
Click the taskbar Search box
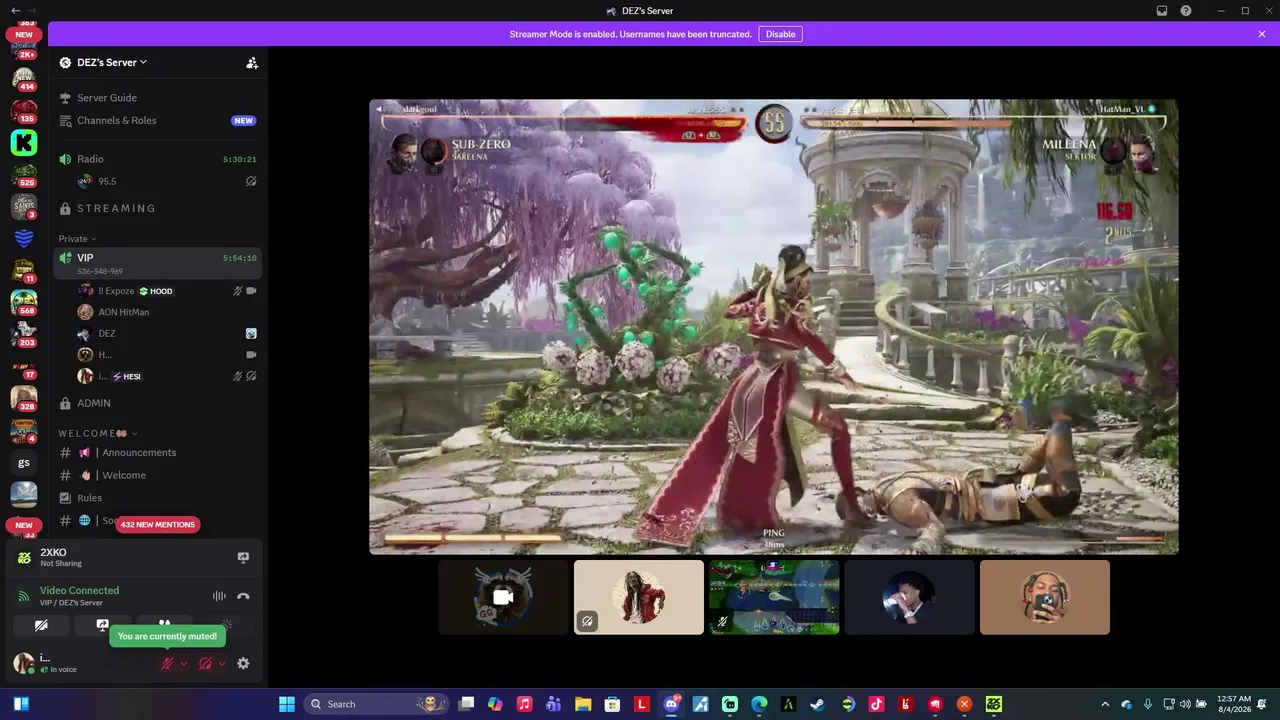pos(375,704)
